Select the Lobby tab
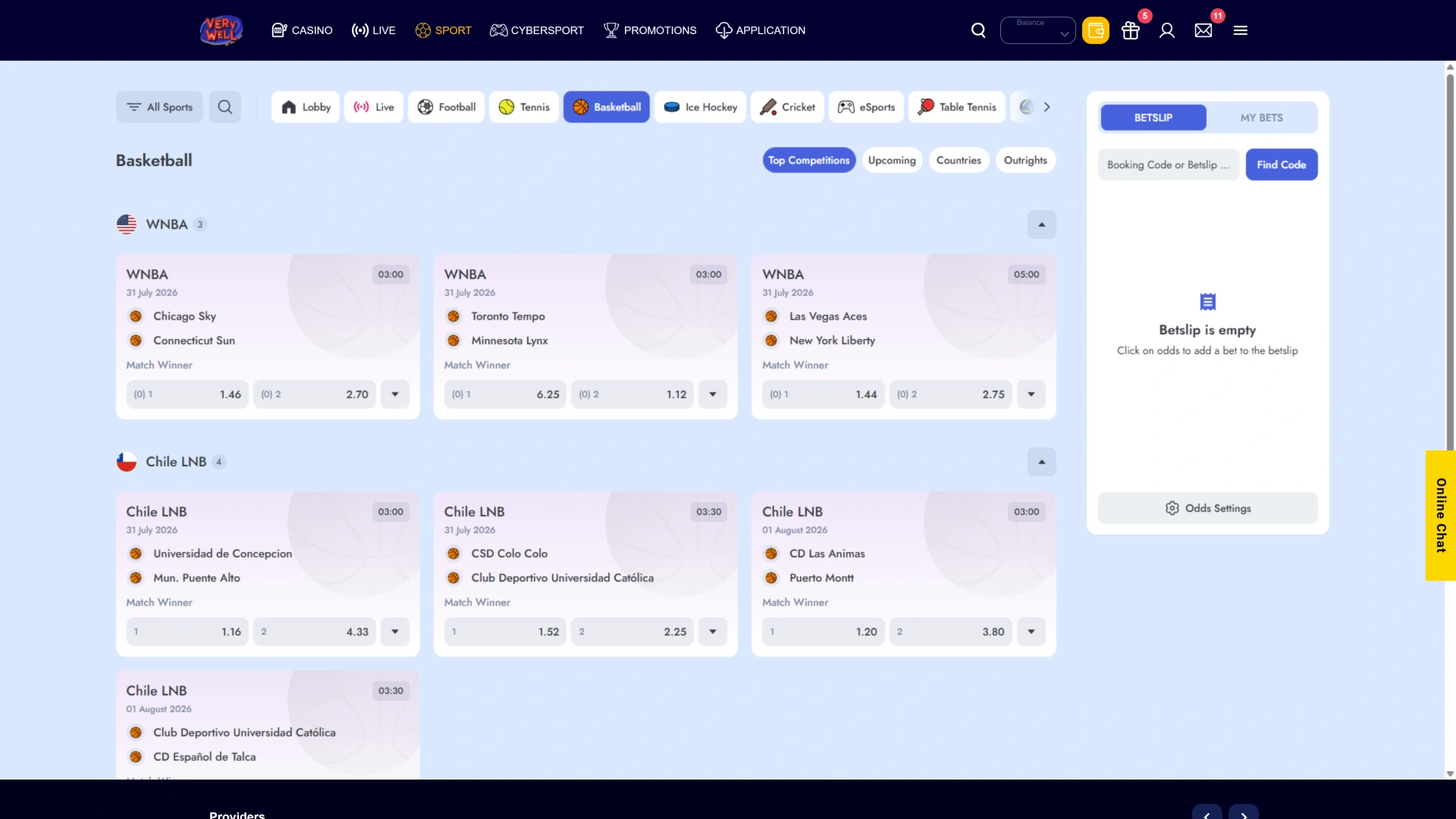The height and width of the screenshot is (819, 1456). [x=306, y=107]
